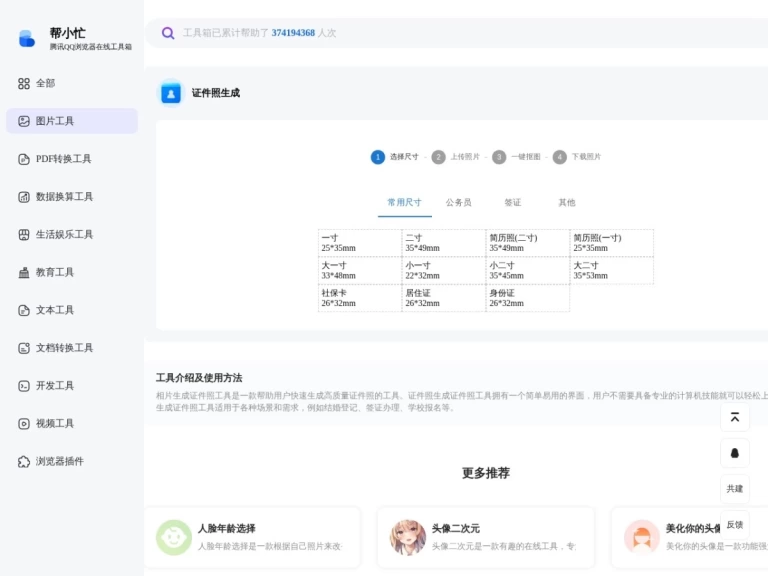
Task: Select the 二寸 35*49mm size
Action: point(444,243)
